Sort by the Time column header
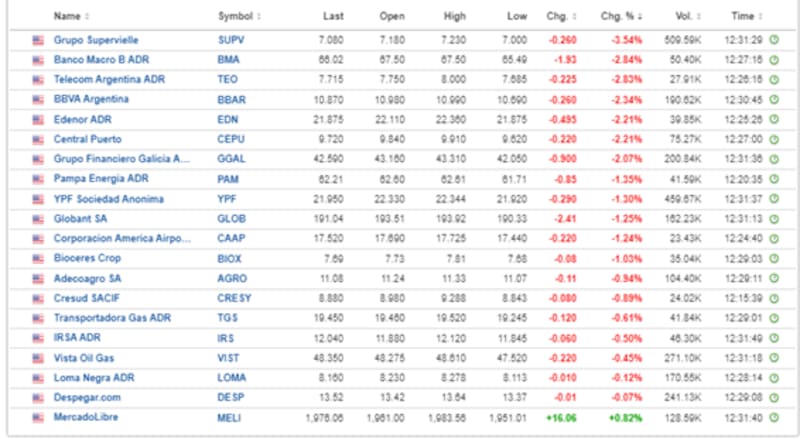 744,16
